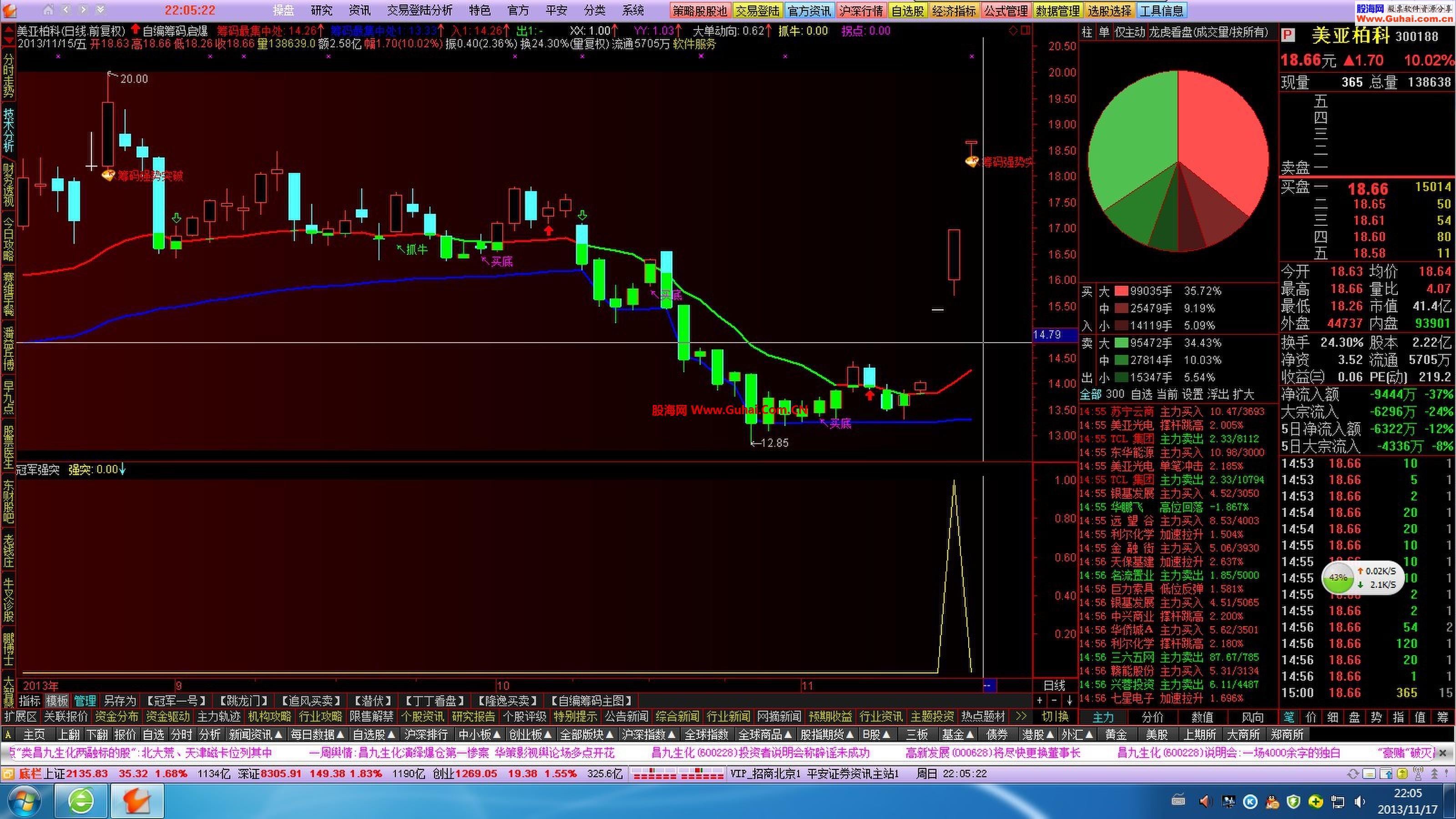
Task: Toggle the 浮出 option
Action: (1218, 394)
